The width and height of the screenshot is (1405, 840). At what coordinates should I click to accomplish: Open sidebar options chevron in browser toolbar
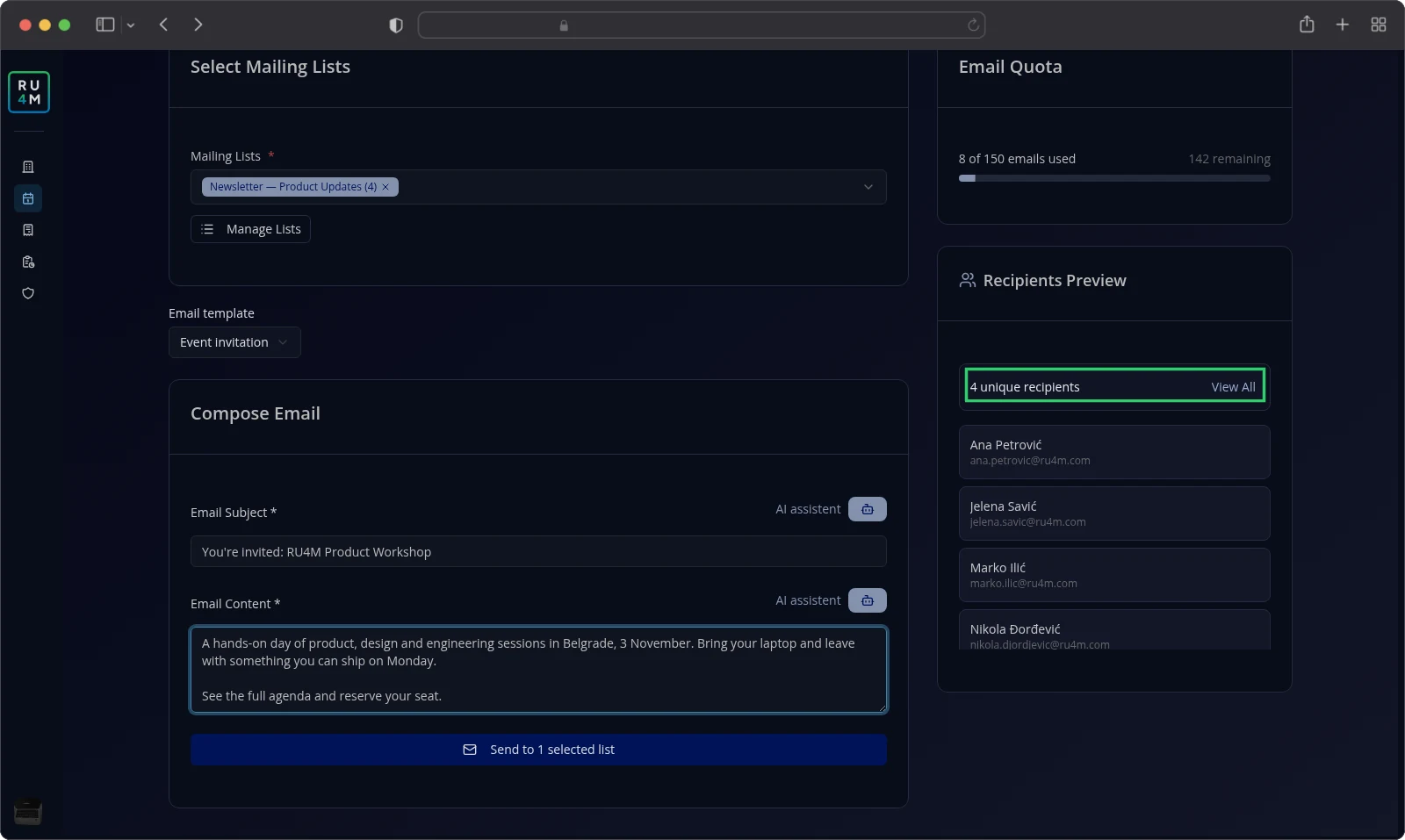tap(131, 25)
